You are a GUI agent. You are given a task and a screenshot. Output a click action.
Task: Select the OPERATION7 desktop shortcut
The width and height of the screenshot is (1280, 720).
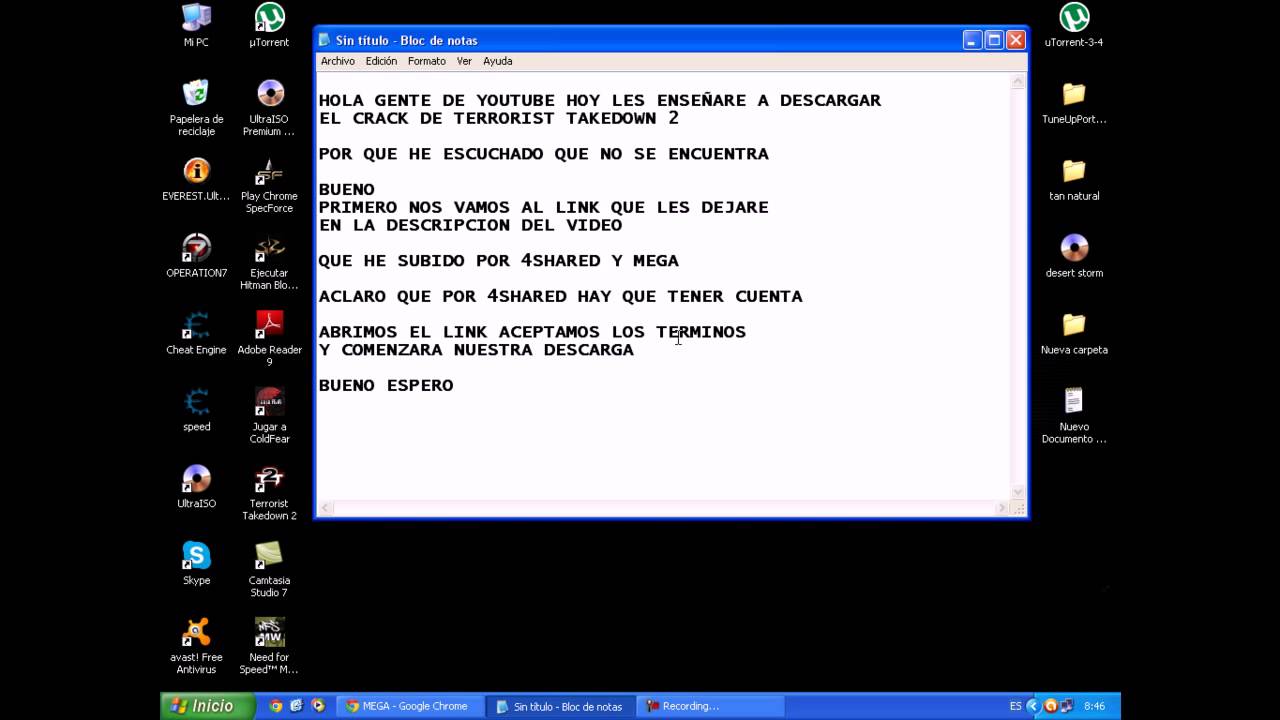coord(196,255)
